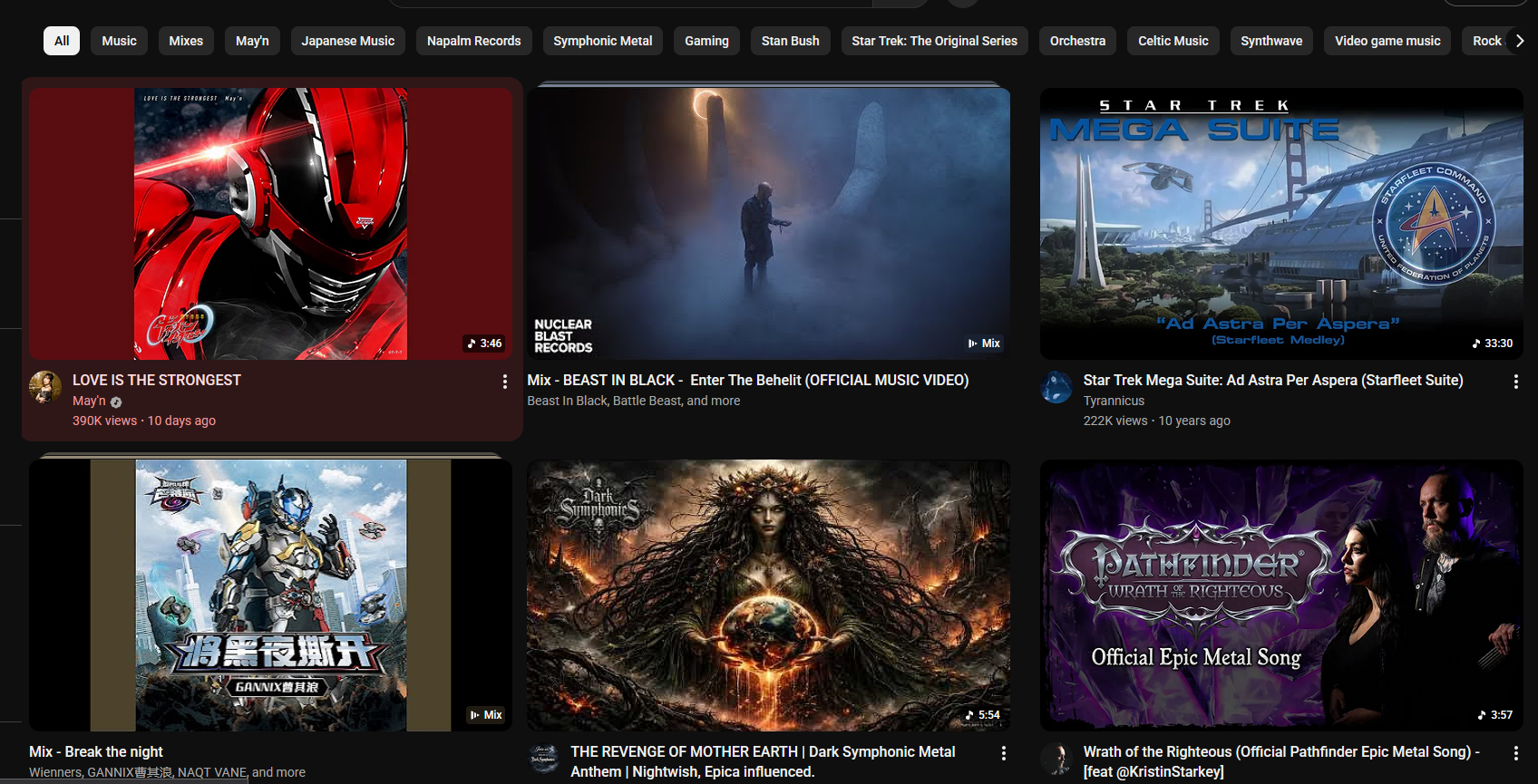Open Wrath of the Righteous title link
1538x784 pixels.
[x=1281, y=762]
